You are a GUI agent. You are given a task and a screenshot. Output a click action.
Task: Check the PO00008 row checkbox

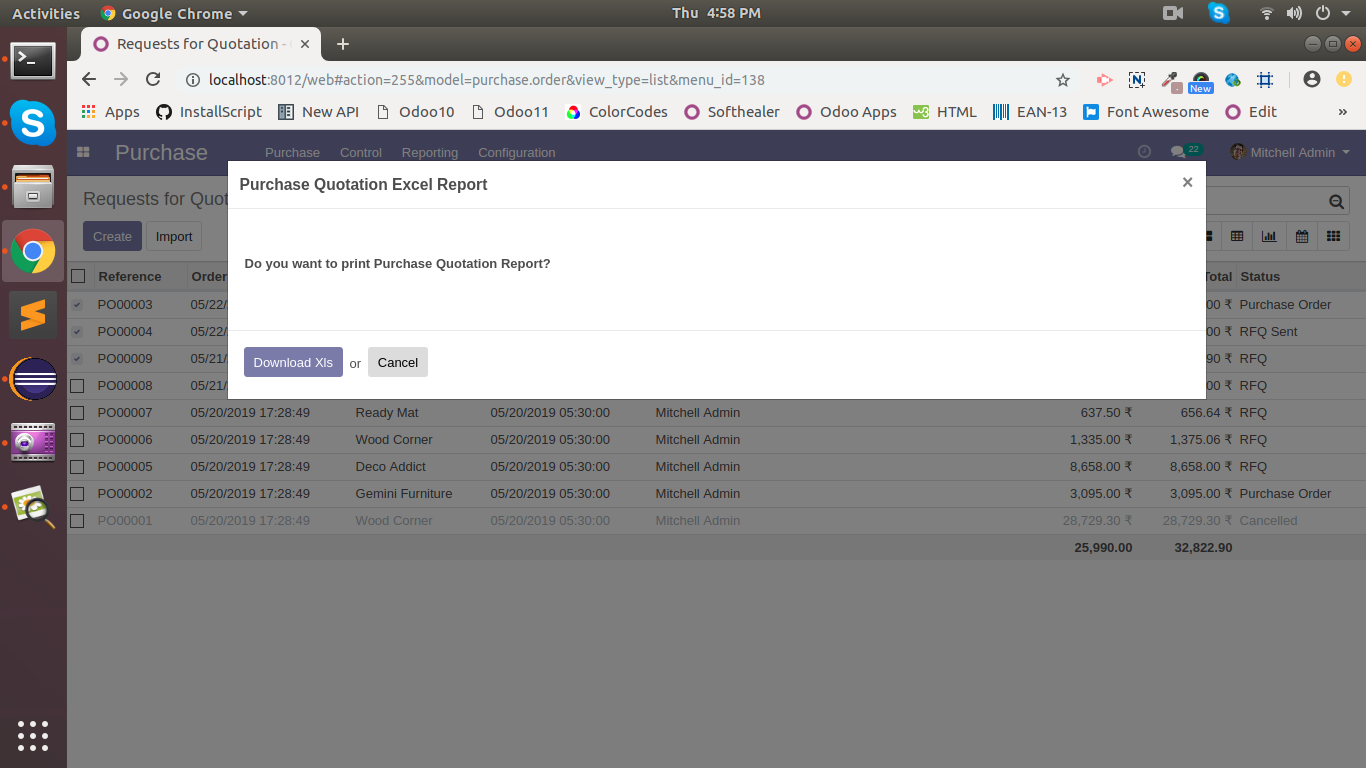click(77, 386)
